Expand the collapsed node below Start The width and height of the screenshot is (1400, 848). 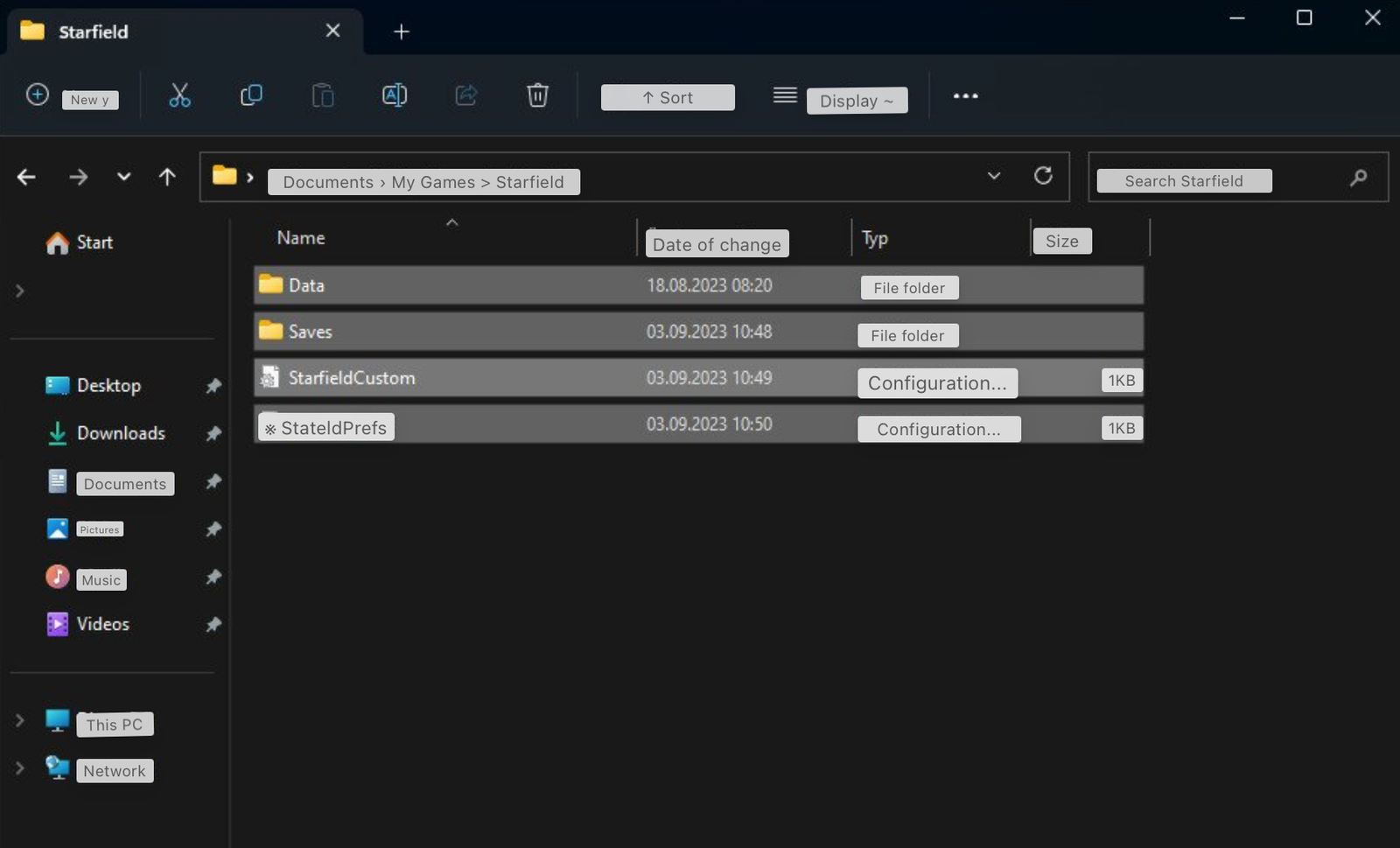point(19,291)
